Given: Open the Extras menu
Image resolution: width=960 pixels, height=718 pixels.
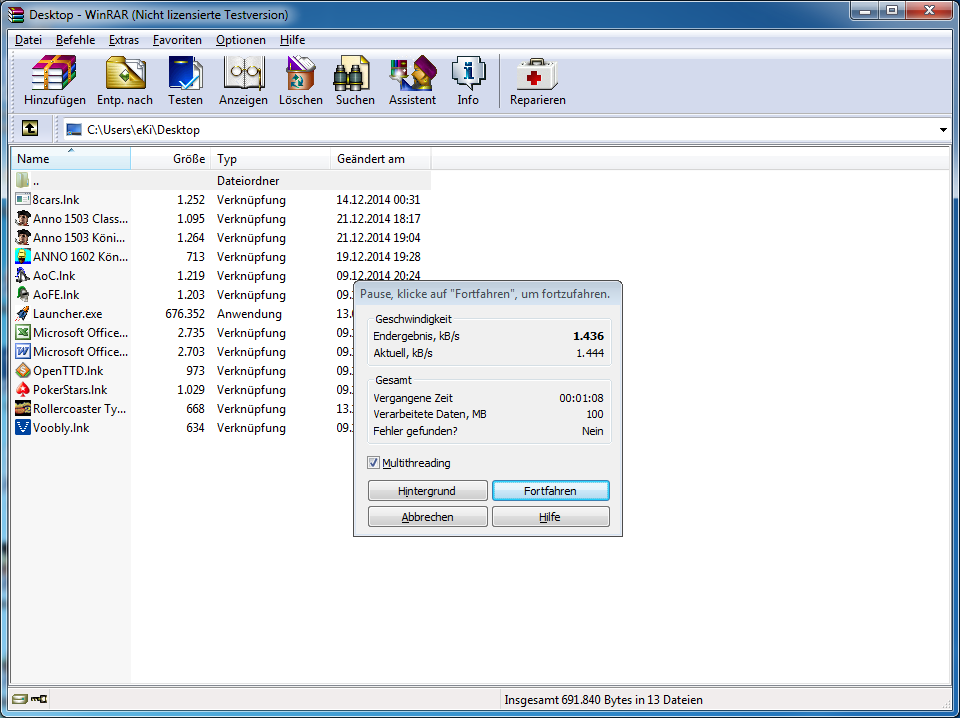Looking at the screenshot, I should tap(124, 40).
